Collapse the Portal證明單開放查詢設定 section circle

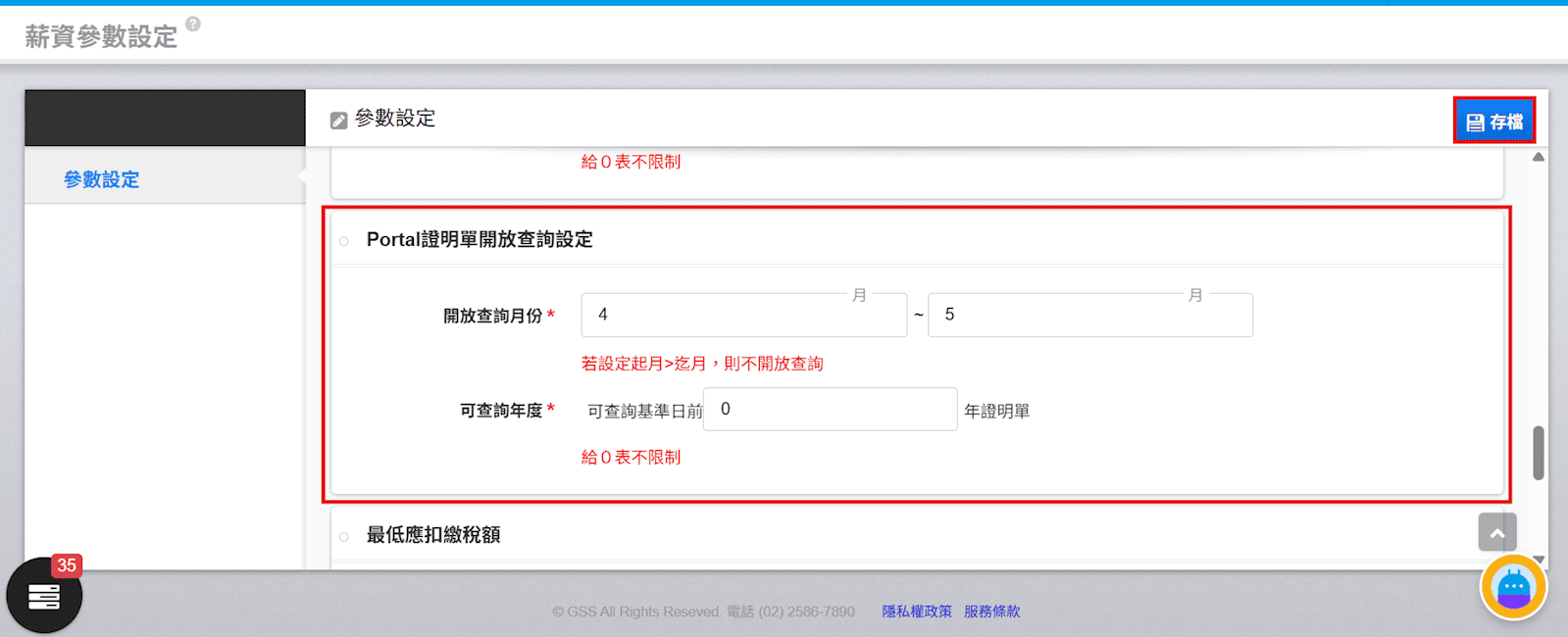pyautogui.click(x=344, y=241)
